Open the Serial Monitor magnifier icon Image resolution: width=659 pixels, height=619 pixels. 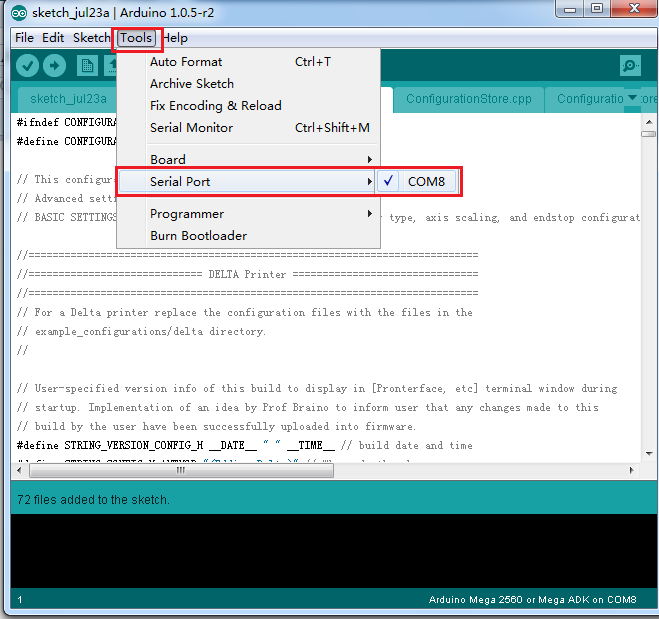[630, 66]
